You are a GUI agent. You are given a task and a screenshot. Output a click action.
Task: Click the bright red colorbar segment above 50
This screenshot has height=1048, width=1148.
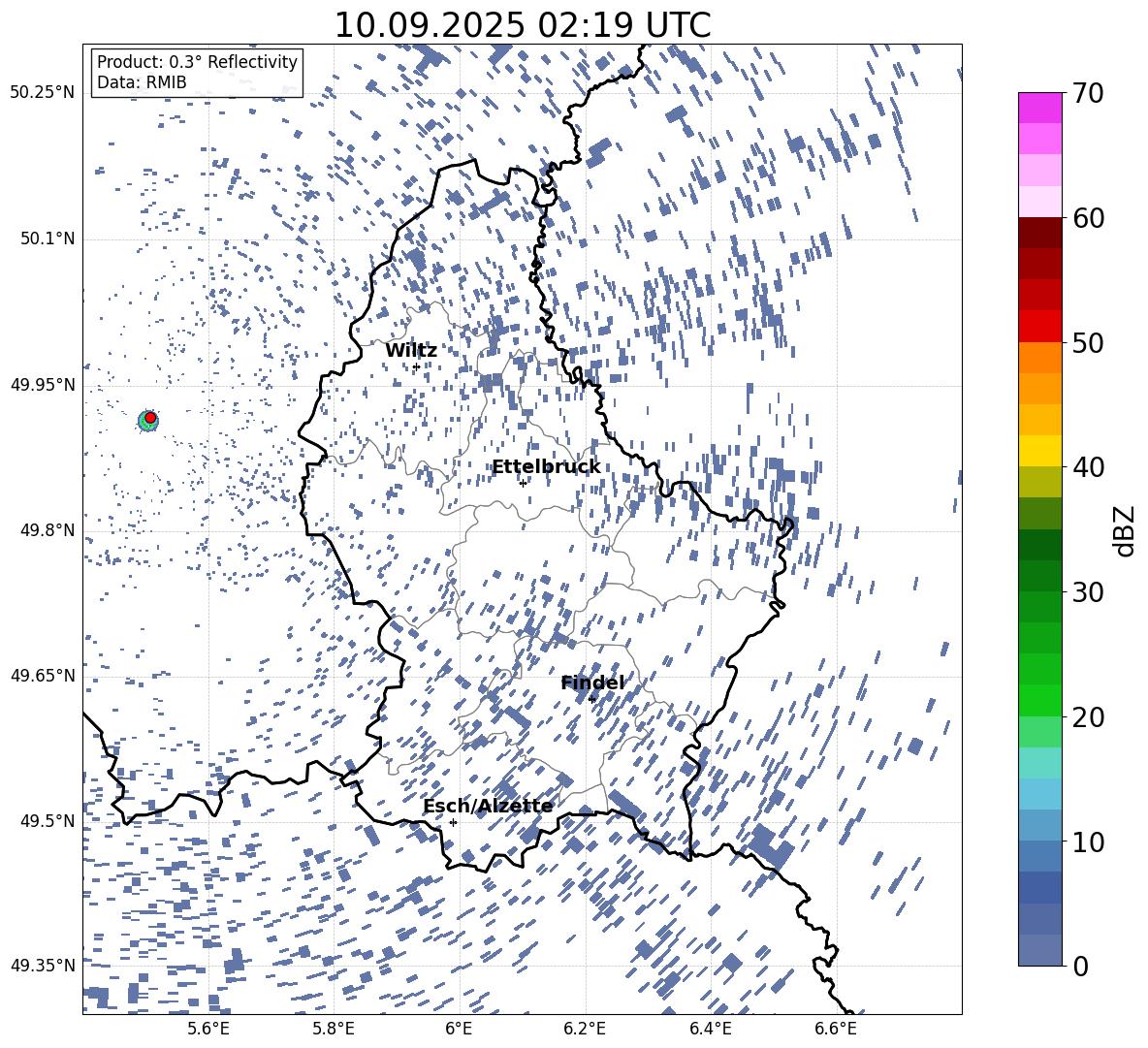click(x=1039, y=327)
